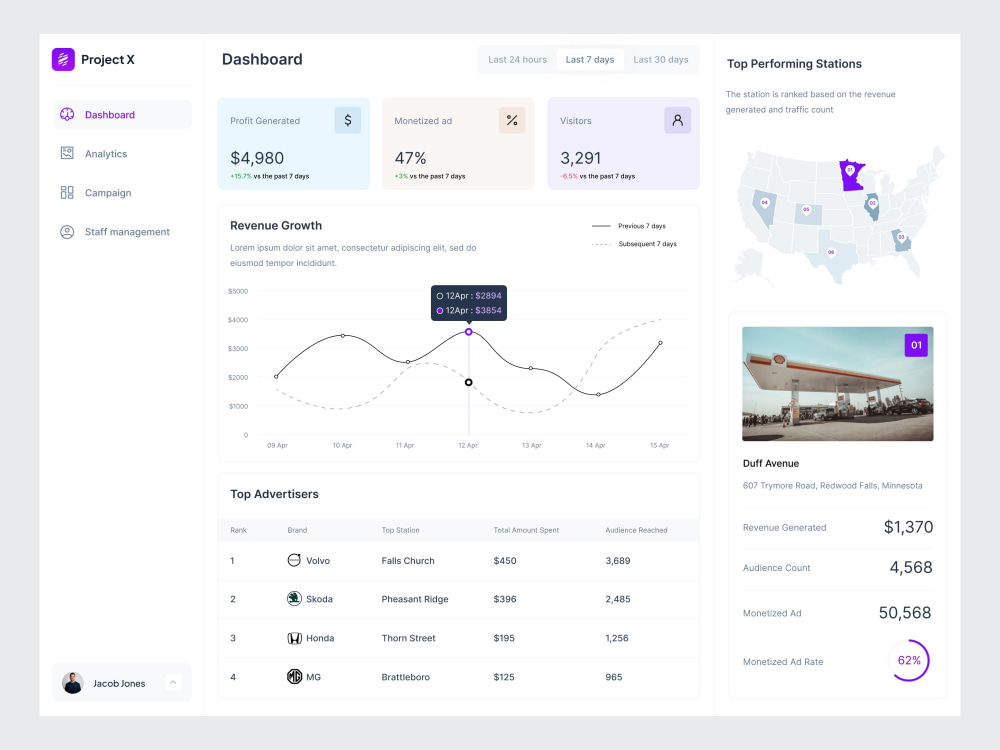Click the 62% Monetized Ad Rate ring
The height and width of the screenshot is (750, 1000).
click(909, 660)
